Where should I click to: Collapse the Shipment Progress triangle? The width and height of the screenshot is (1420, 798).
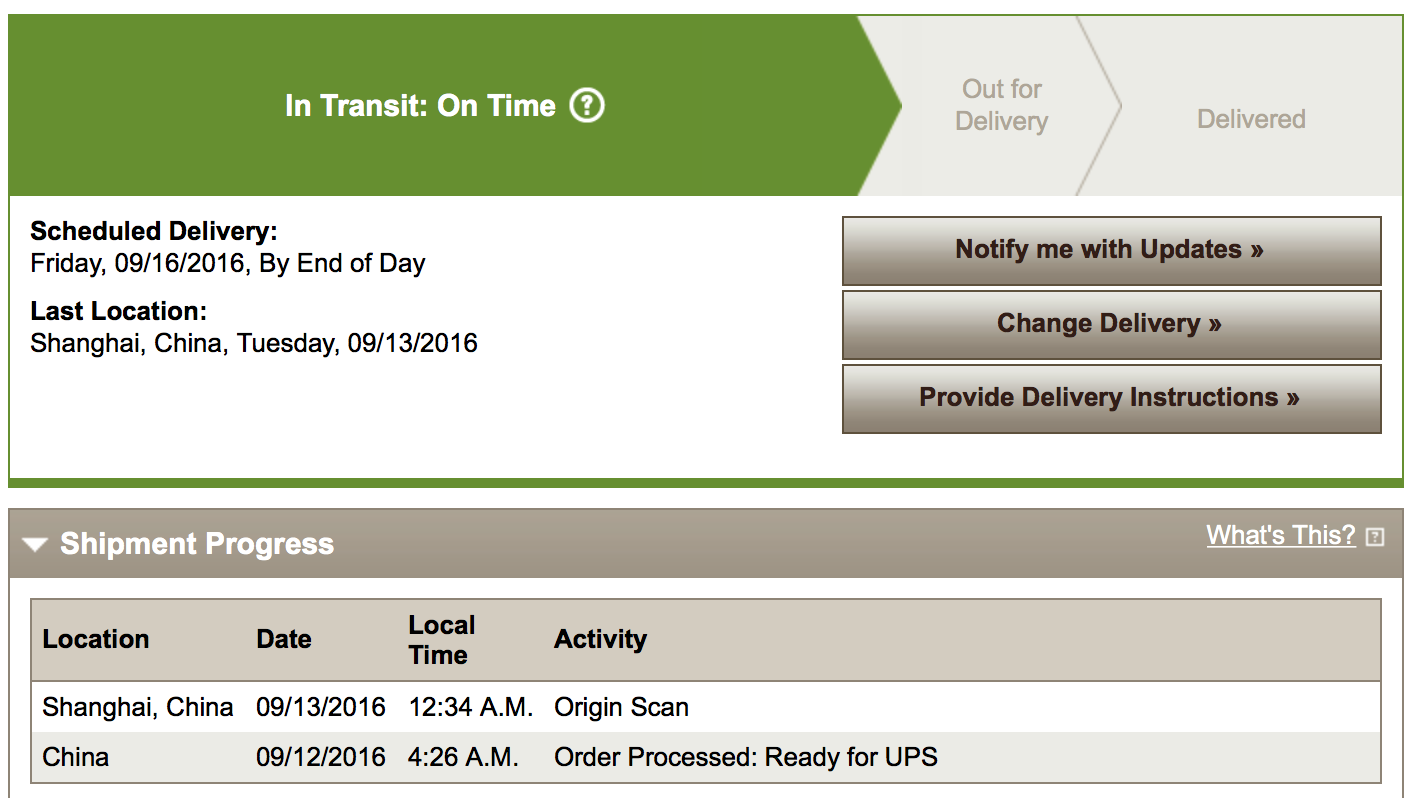tap(36, 545)
